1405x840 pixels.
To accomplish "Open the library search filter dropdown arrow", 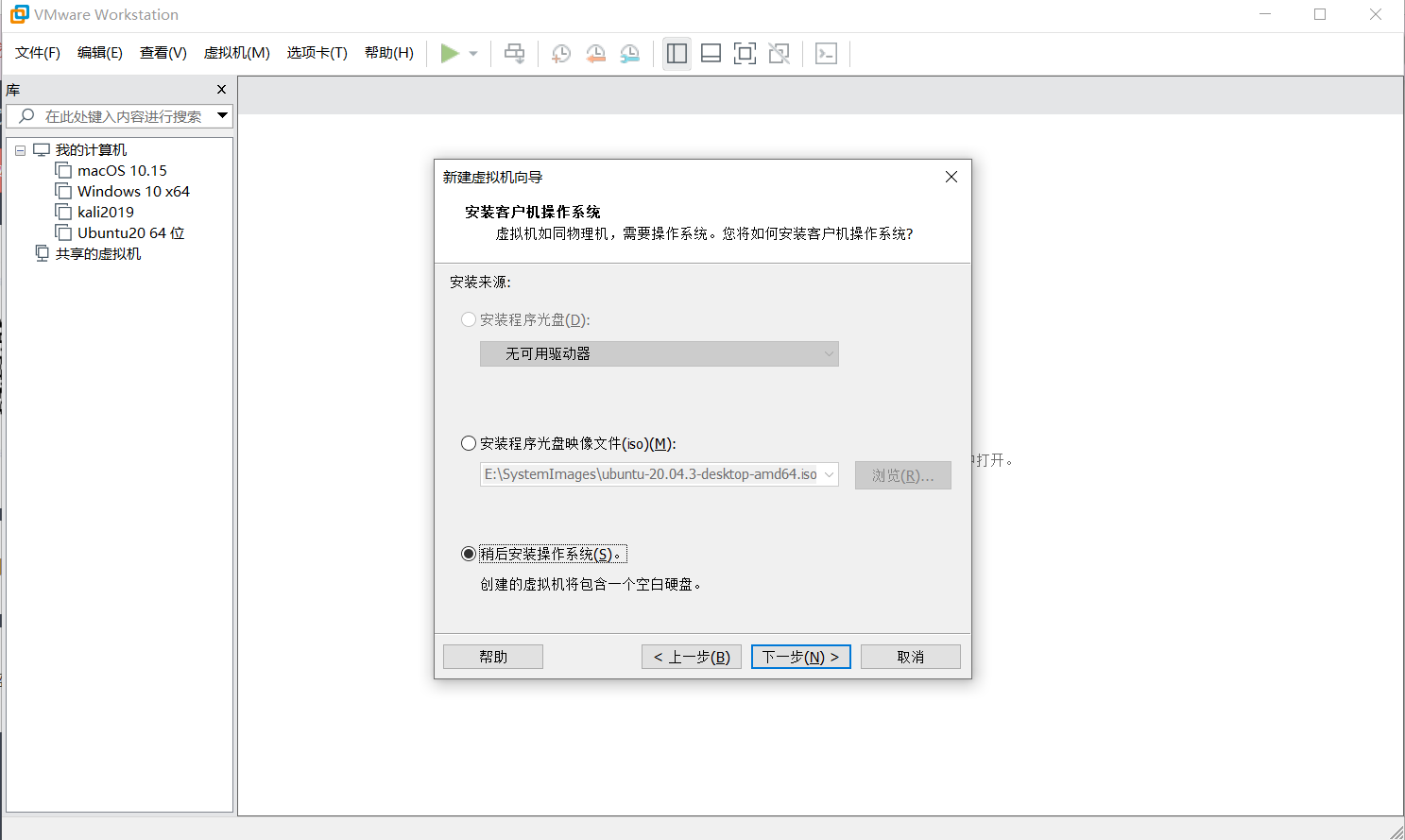I will [223, 115].
